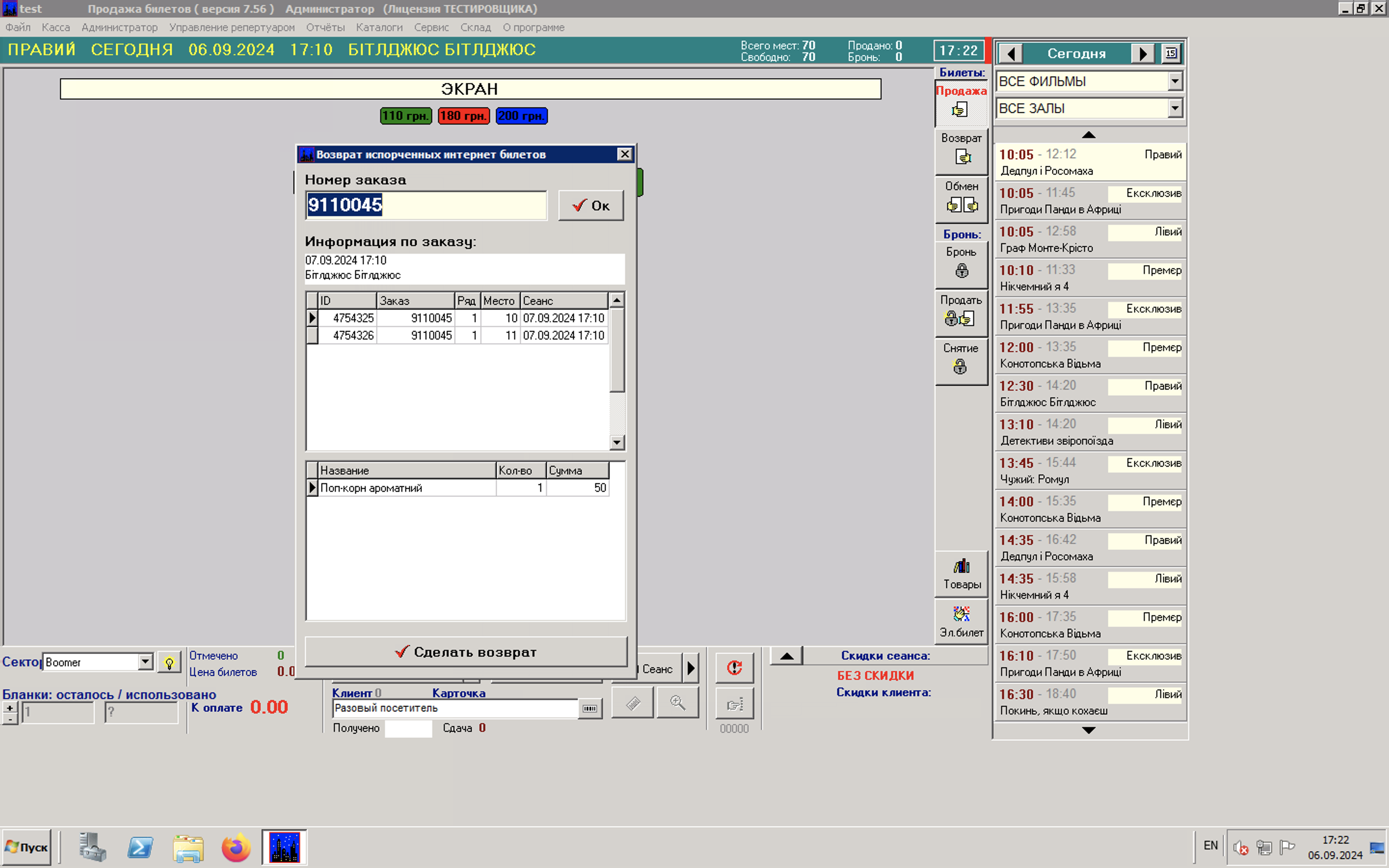Click the light bulb icon near sector selector
The height and width of the screenshot is (868, 1389).
[169, 663]
